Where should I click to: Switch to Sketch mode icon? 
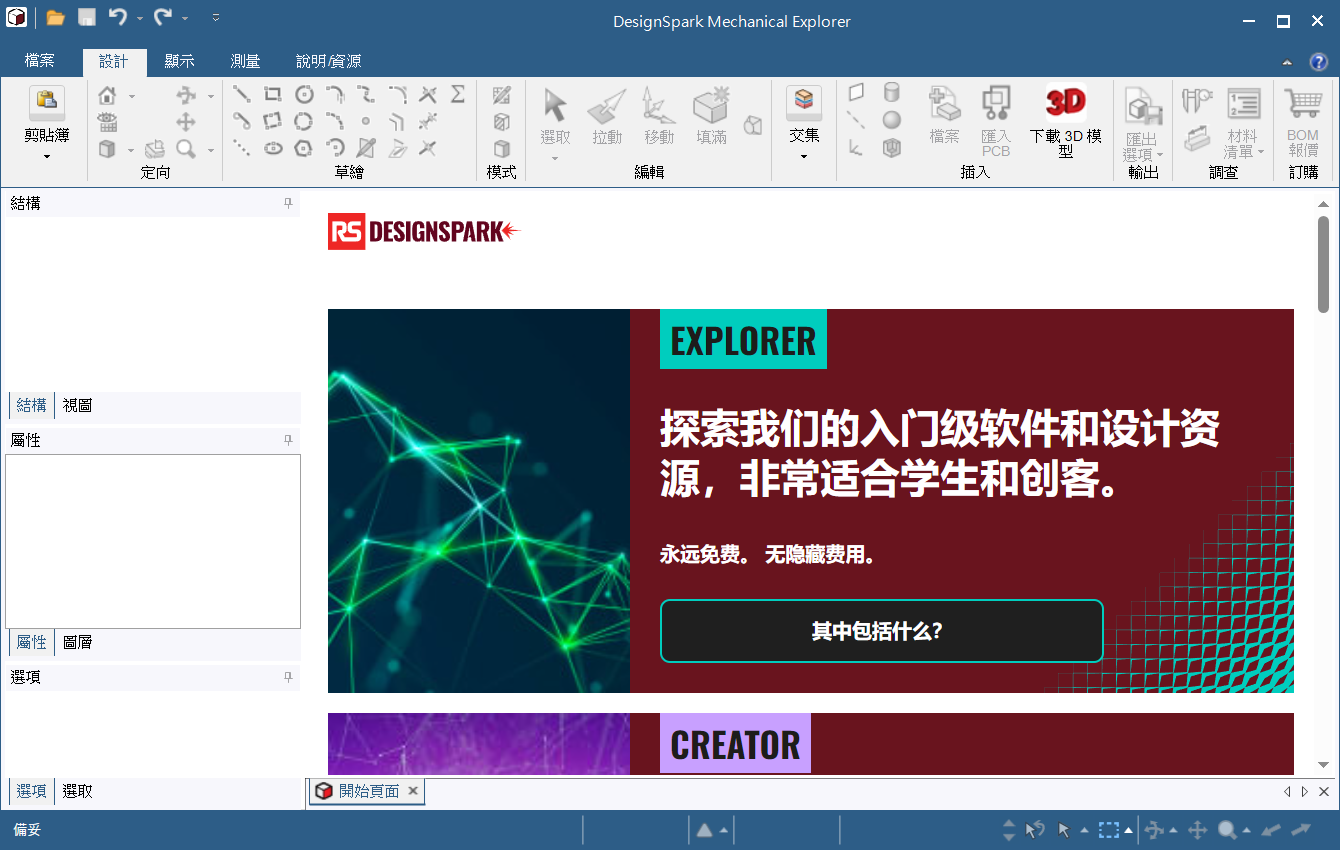click(x=502, y=95)
